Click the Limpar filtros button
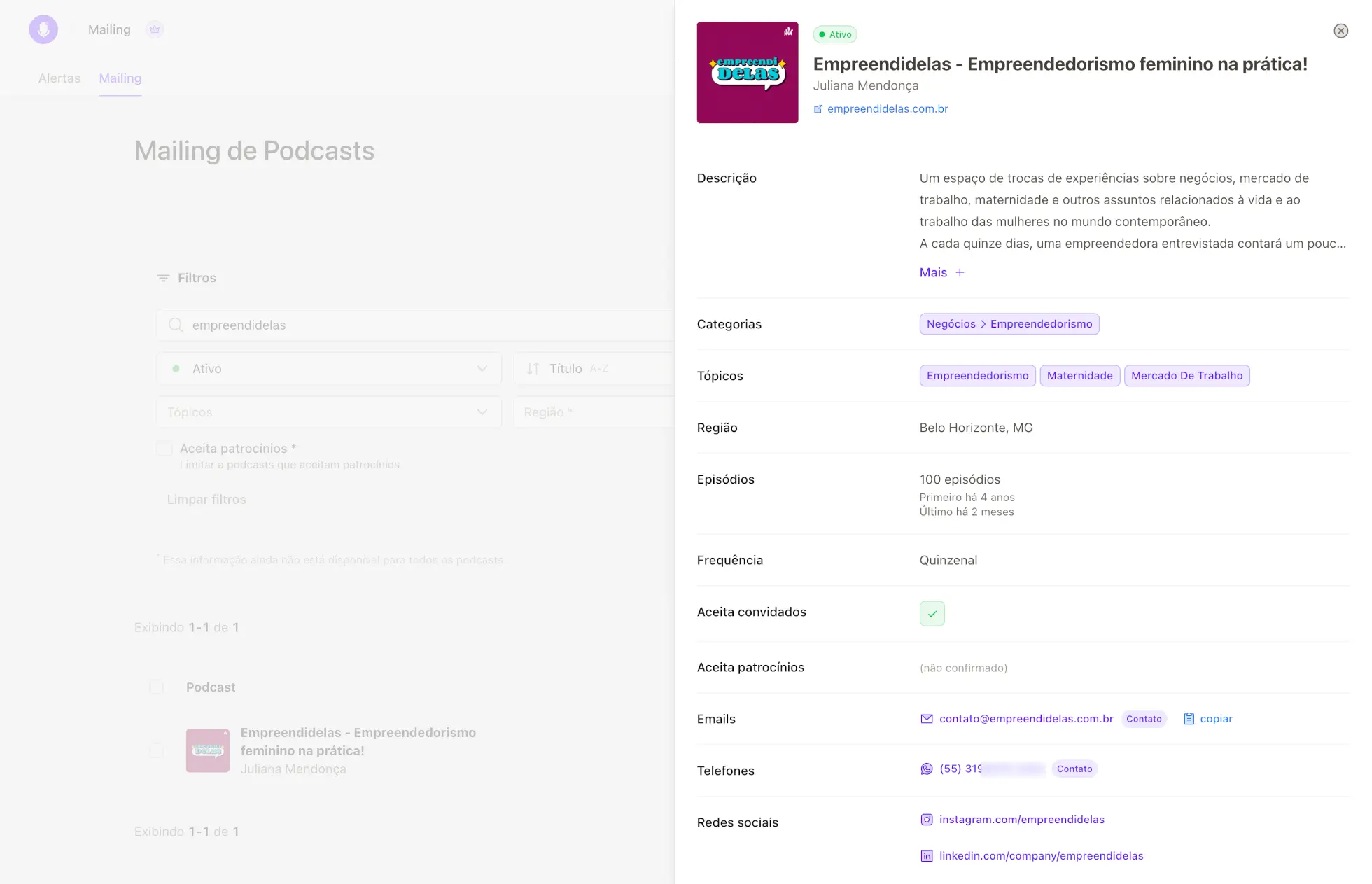This screenshot has width=1372, height=884. click(206, 500)
